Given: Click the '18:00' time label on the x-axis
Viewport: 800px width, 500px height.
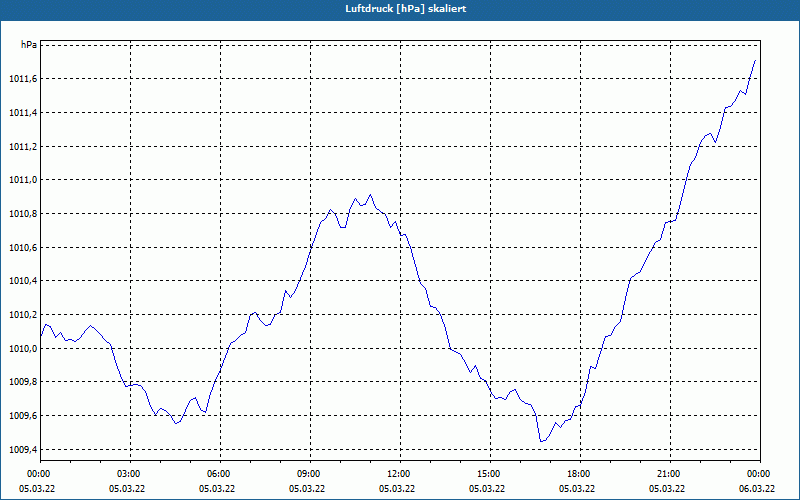Looking at the screenshot, I should (577, 474).
